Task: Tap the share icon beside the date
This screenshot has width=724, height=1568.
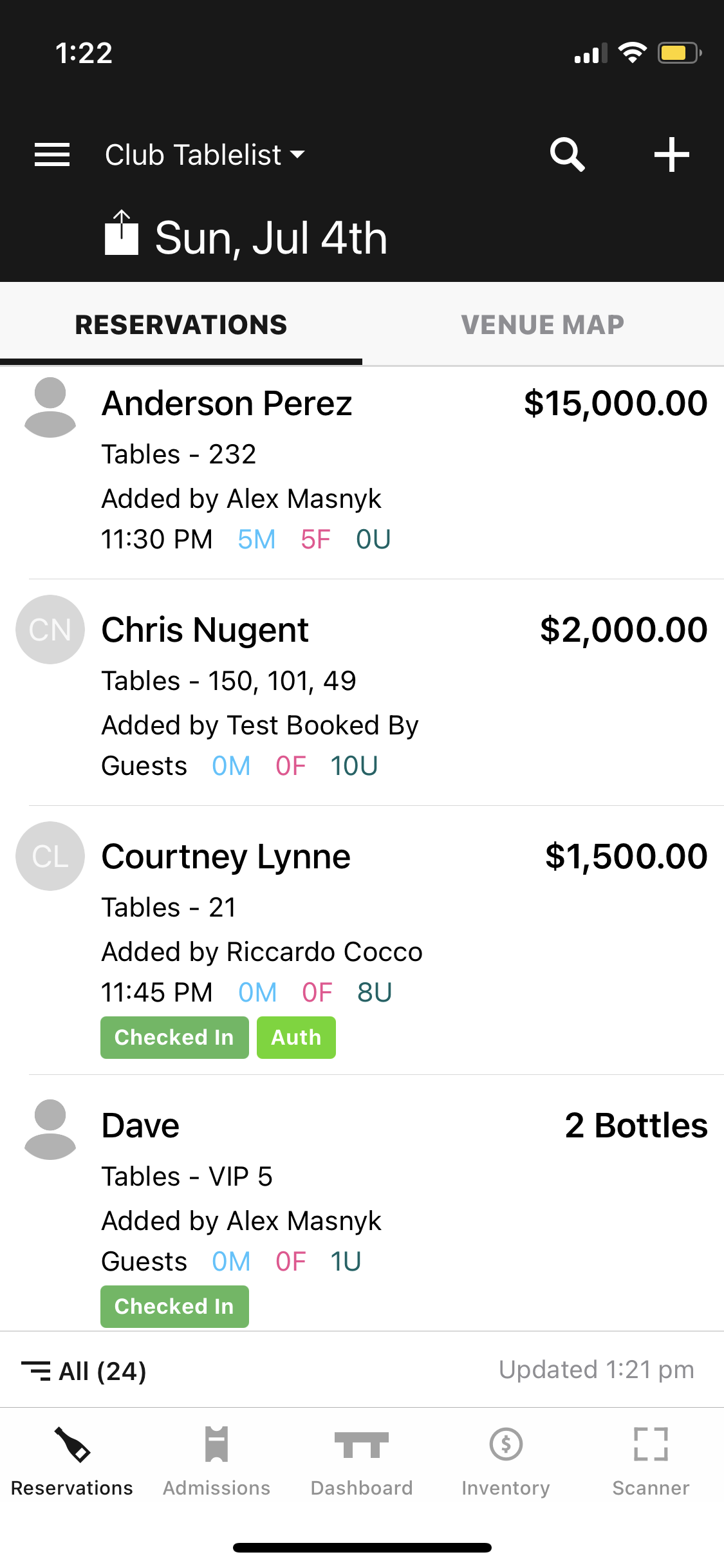Action: 122,233
